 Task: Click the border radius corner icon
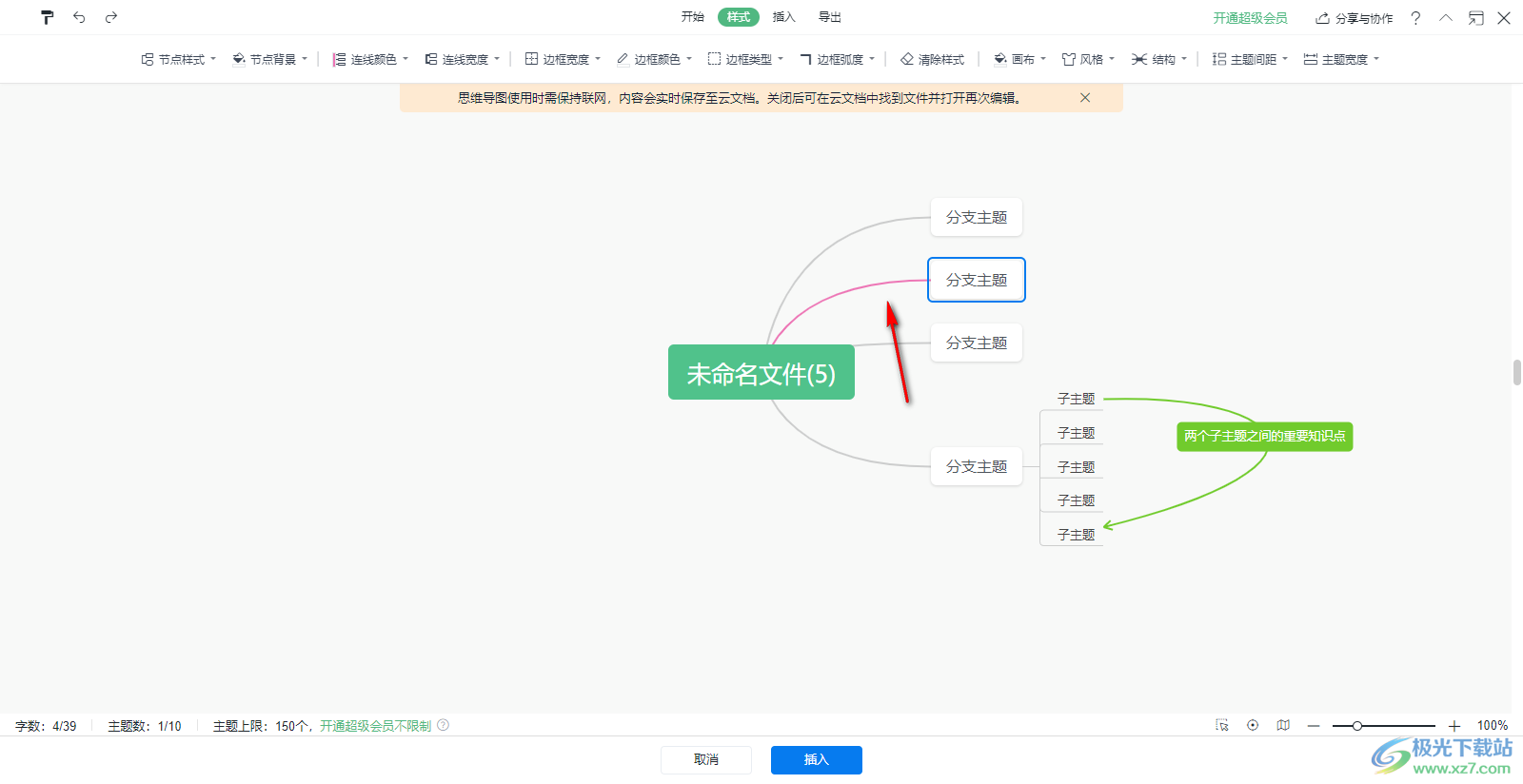[x=805, y=59]
